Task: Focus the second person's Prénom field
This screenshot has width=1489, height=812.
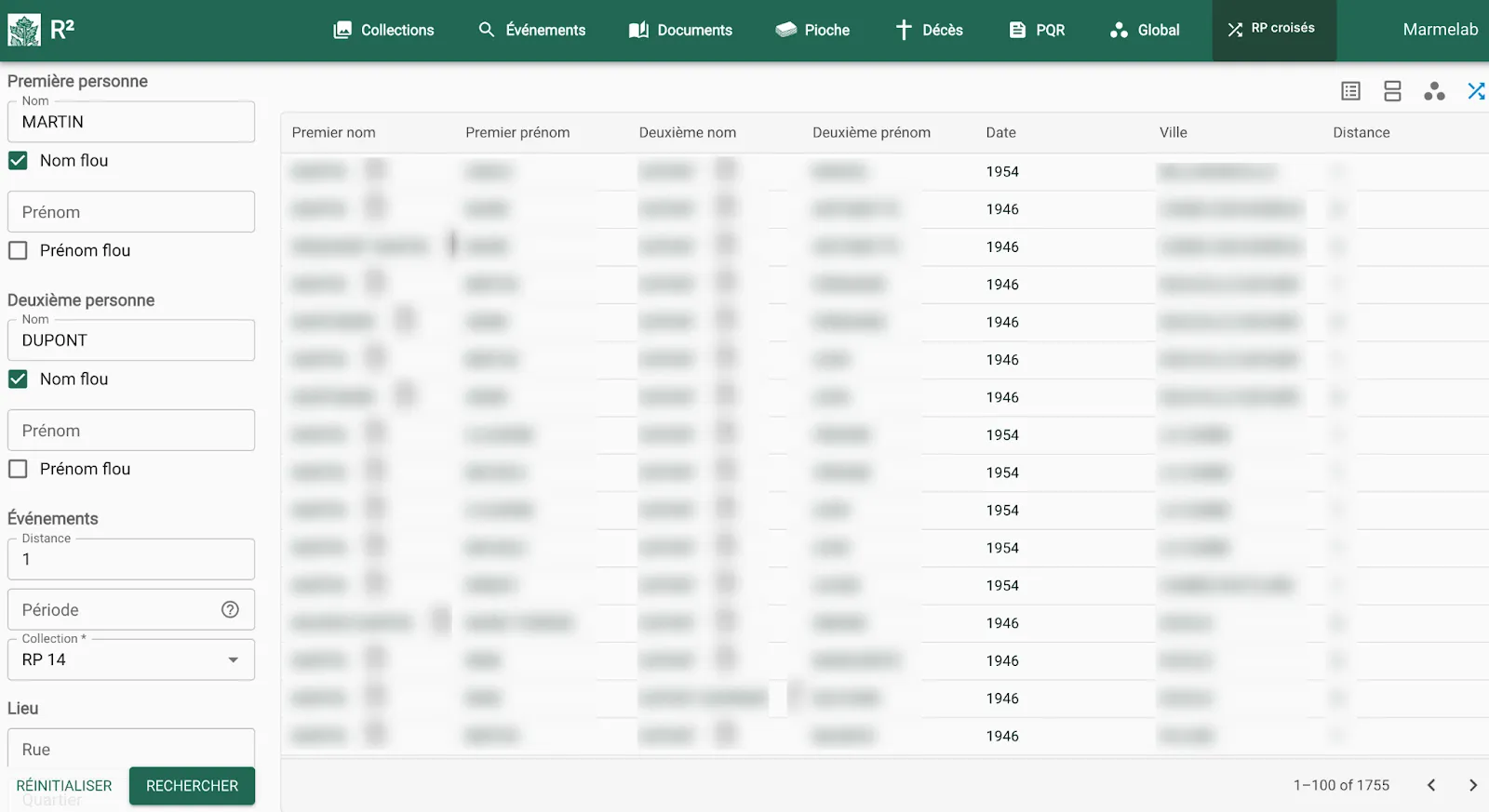Action: click(131, 431)
